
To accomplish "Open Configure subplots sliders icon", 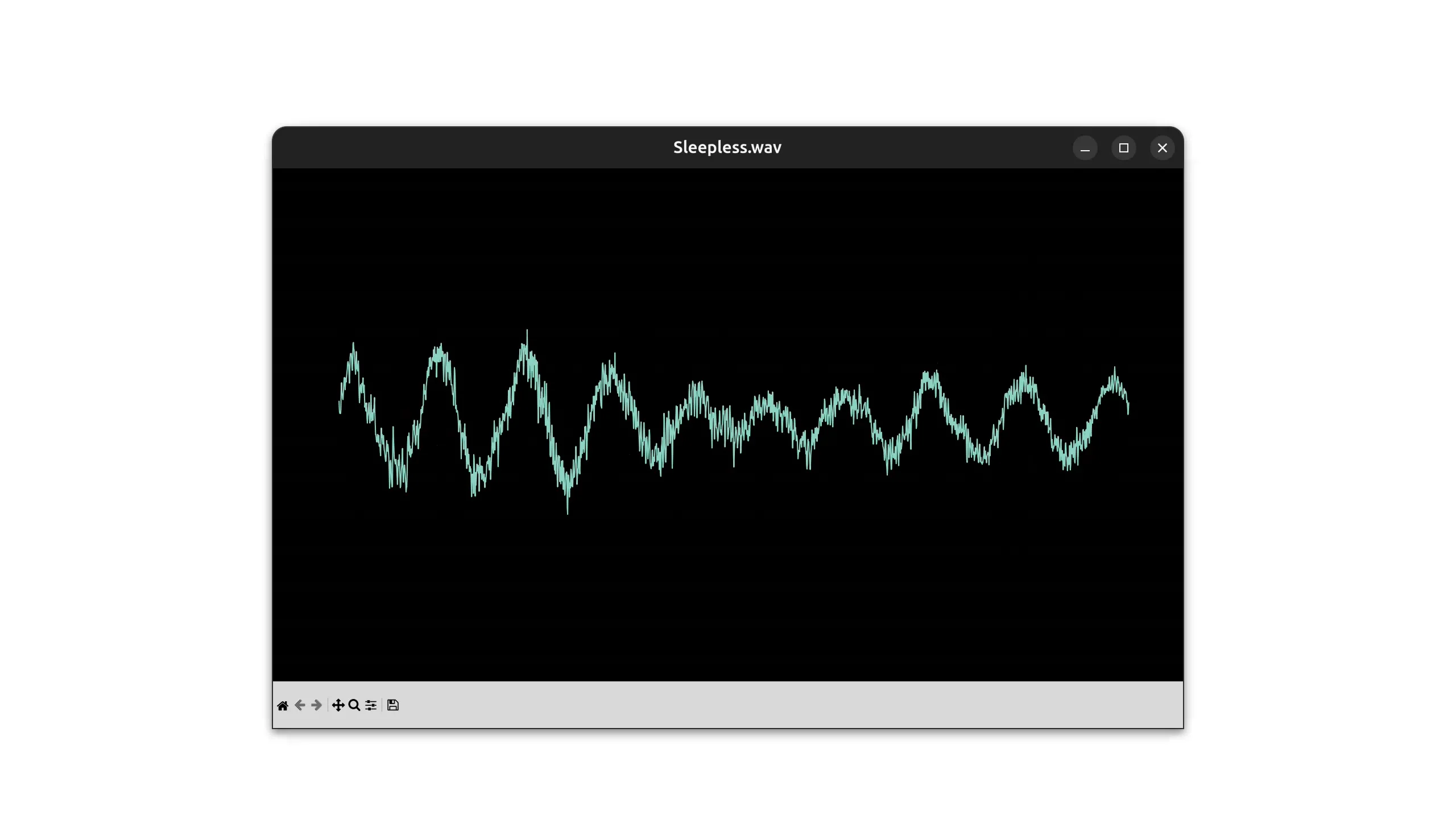I will [x=371, y=706].
